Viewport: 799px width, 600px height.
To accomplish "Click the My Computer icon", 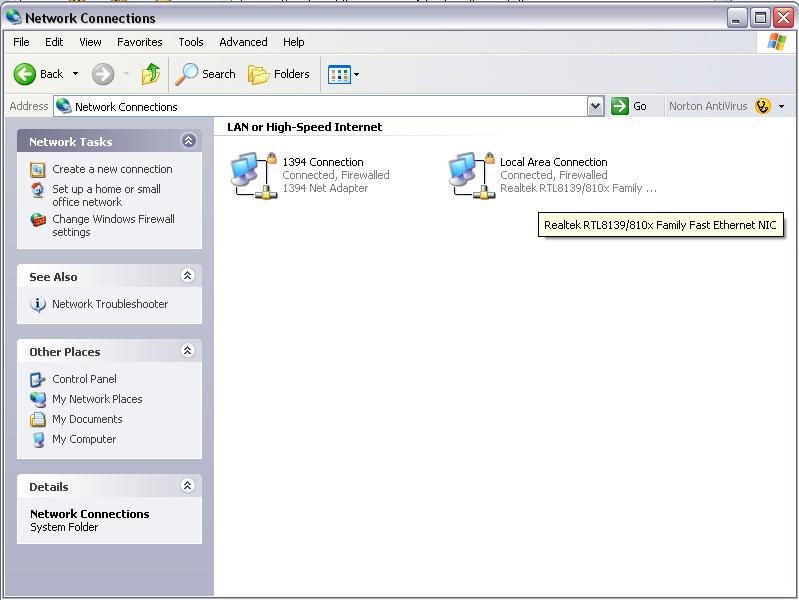I will [38, 439].
